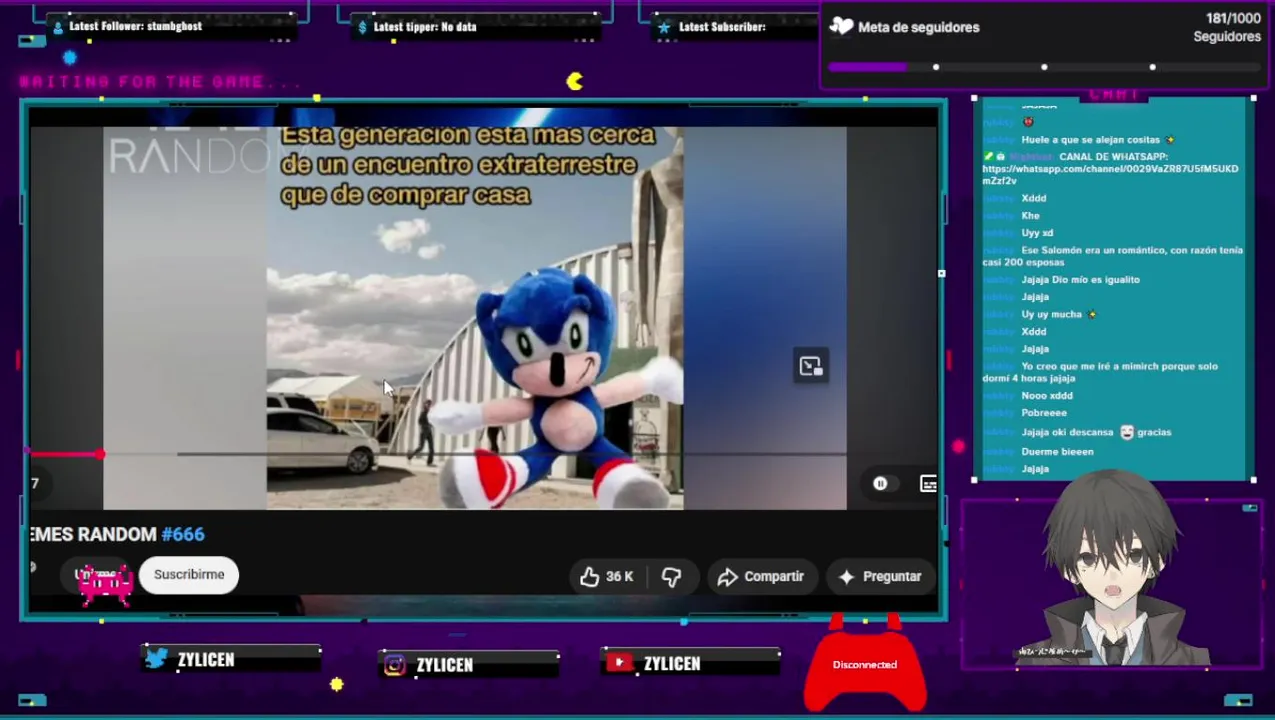Click the red Disconnected controller indicator
The height and width of the screenshot is (720, 1275).
865,665
